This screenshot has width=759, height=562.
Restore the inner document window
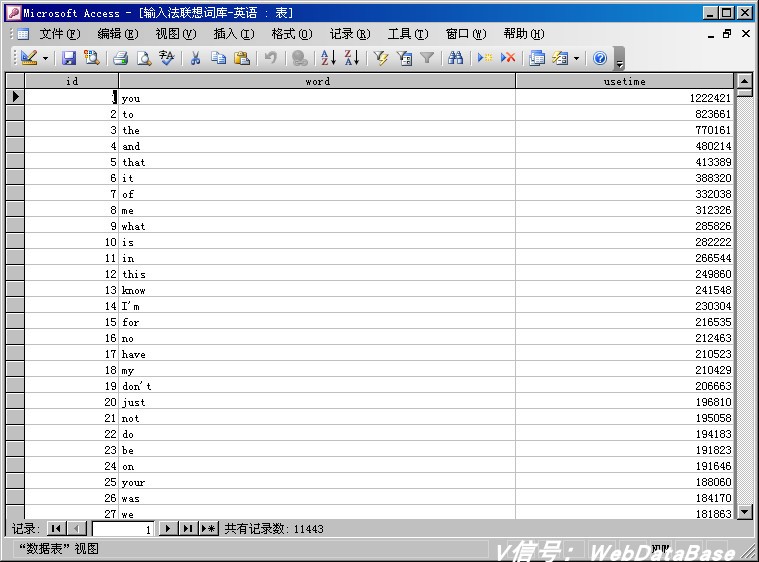pos(727,34)
